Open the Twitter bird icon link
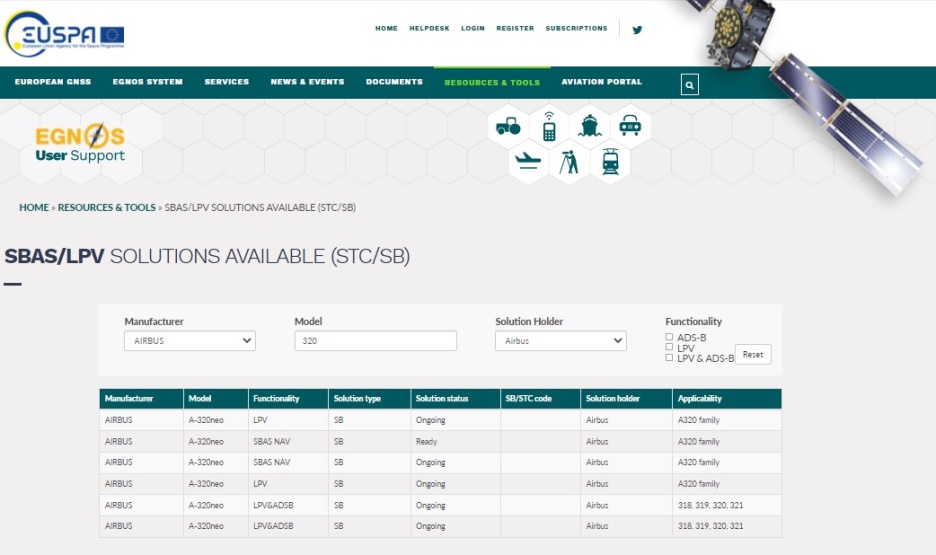The width and height of the screenshot is (936, 555). (x=638, y=29)
